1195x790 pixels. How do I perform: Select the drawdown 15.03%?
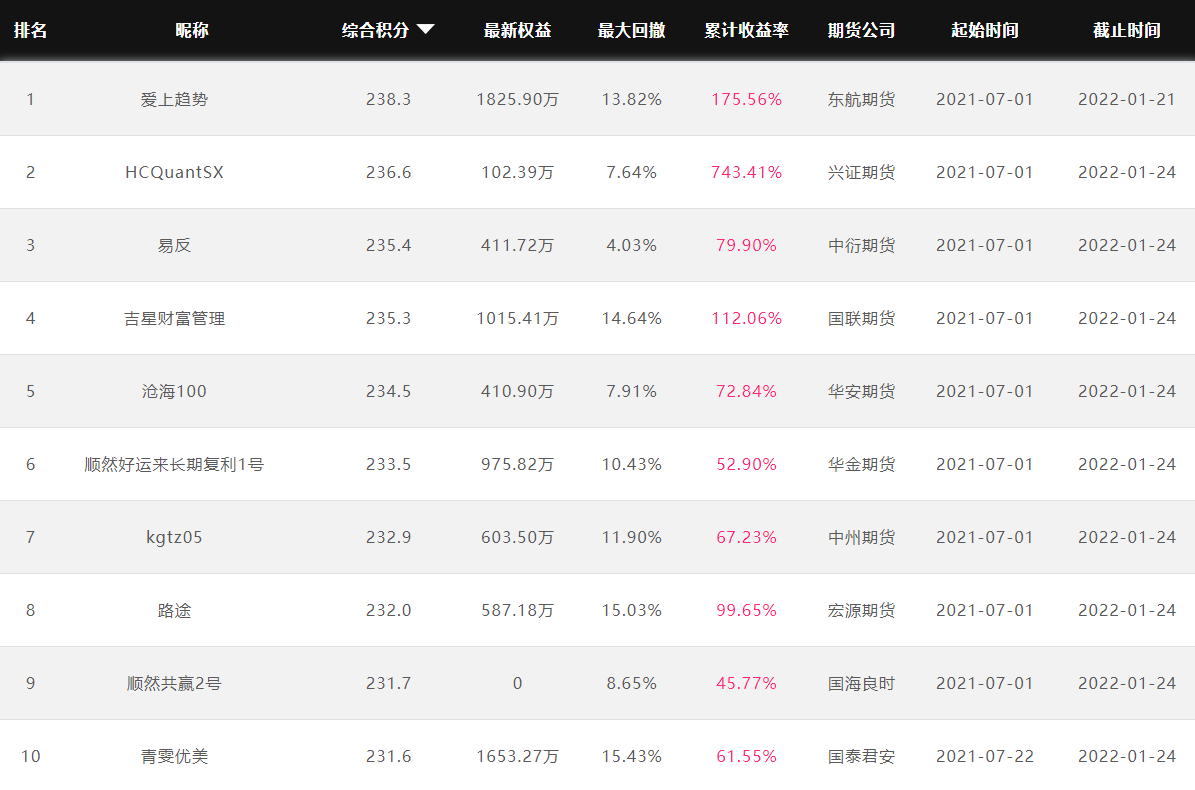point(632,610)
